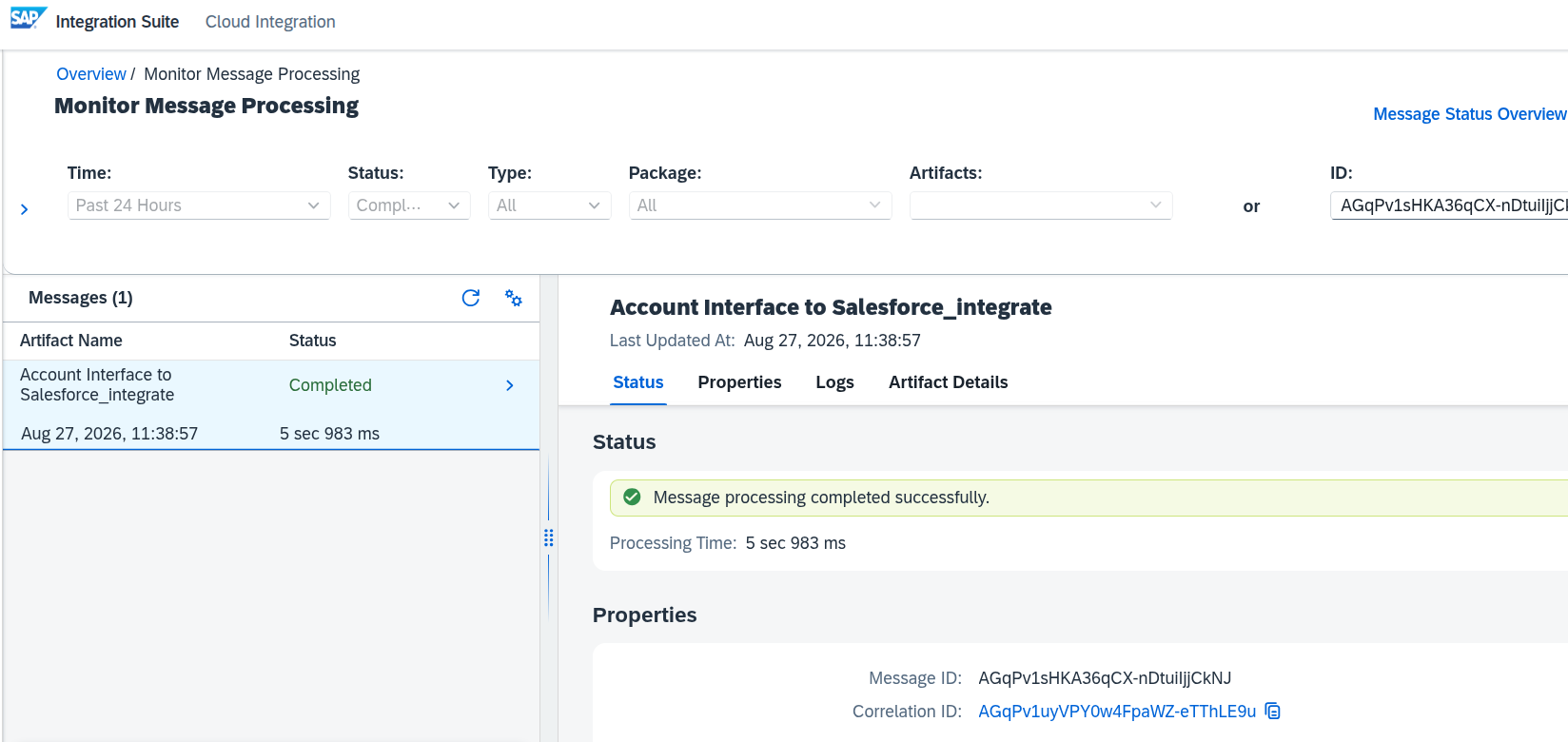Viewport: 1568px width, 742px height.
Task: Click the Artifact Name column header
Action: (71, 341)
